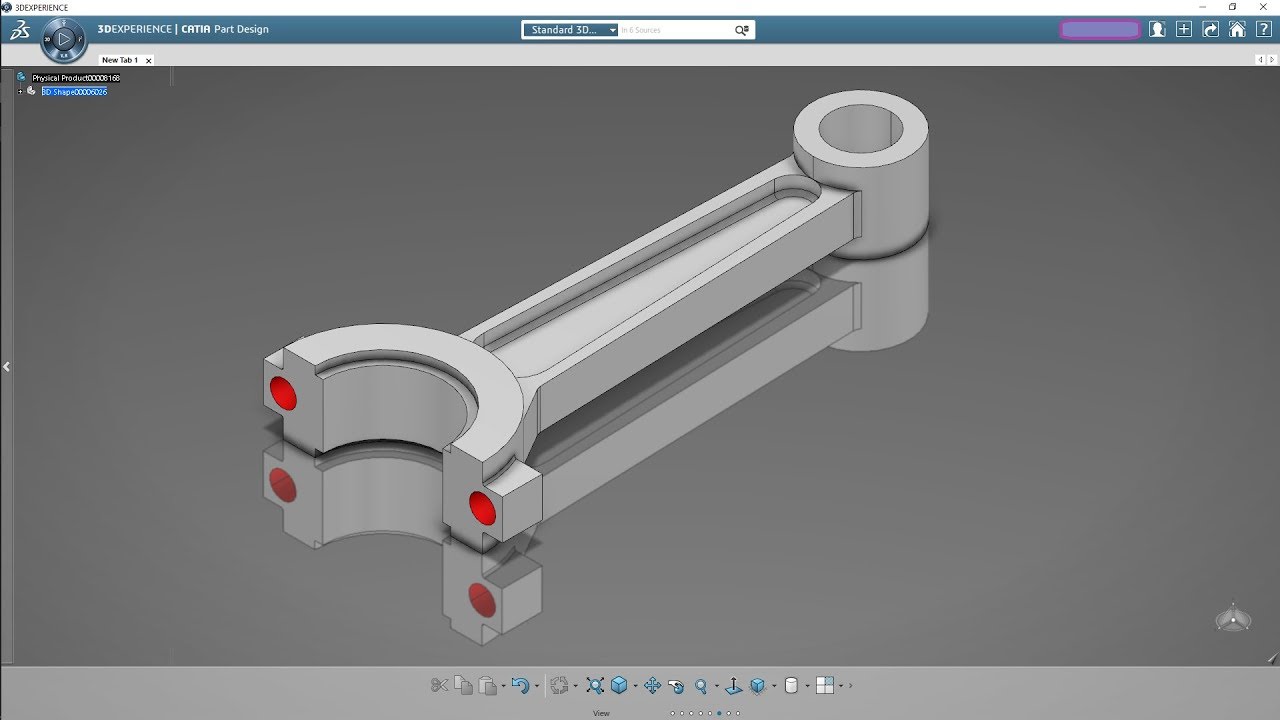Image resolution: width=1280 pixels, height=720 pixels.
Task: Activate the Rotate view tool
Action: [x=676, y=686]
